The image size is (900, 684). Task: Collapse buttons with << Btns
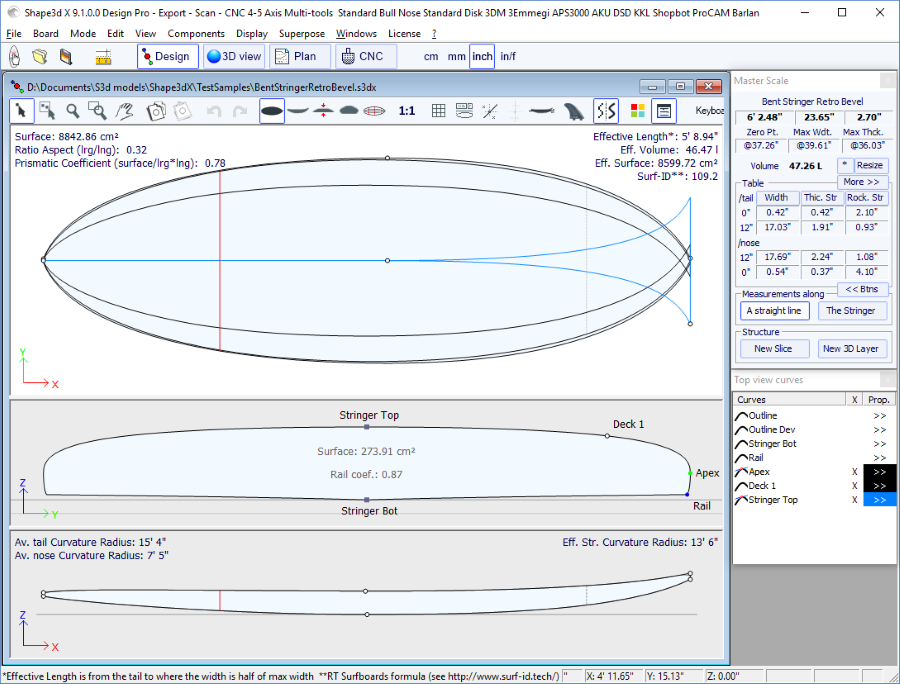(x=861, y=289)
